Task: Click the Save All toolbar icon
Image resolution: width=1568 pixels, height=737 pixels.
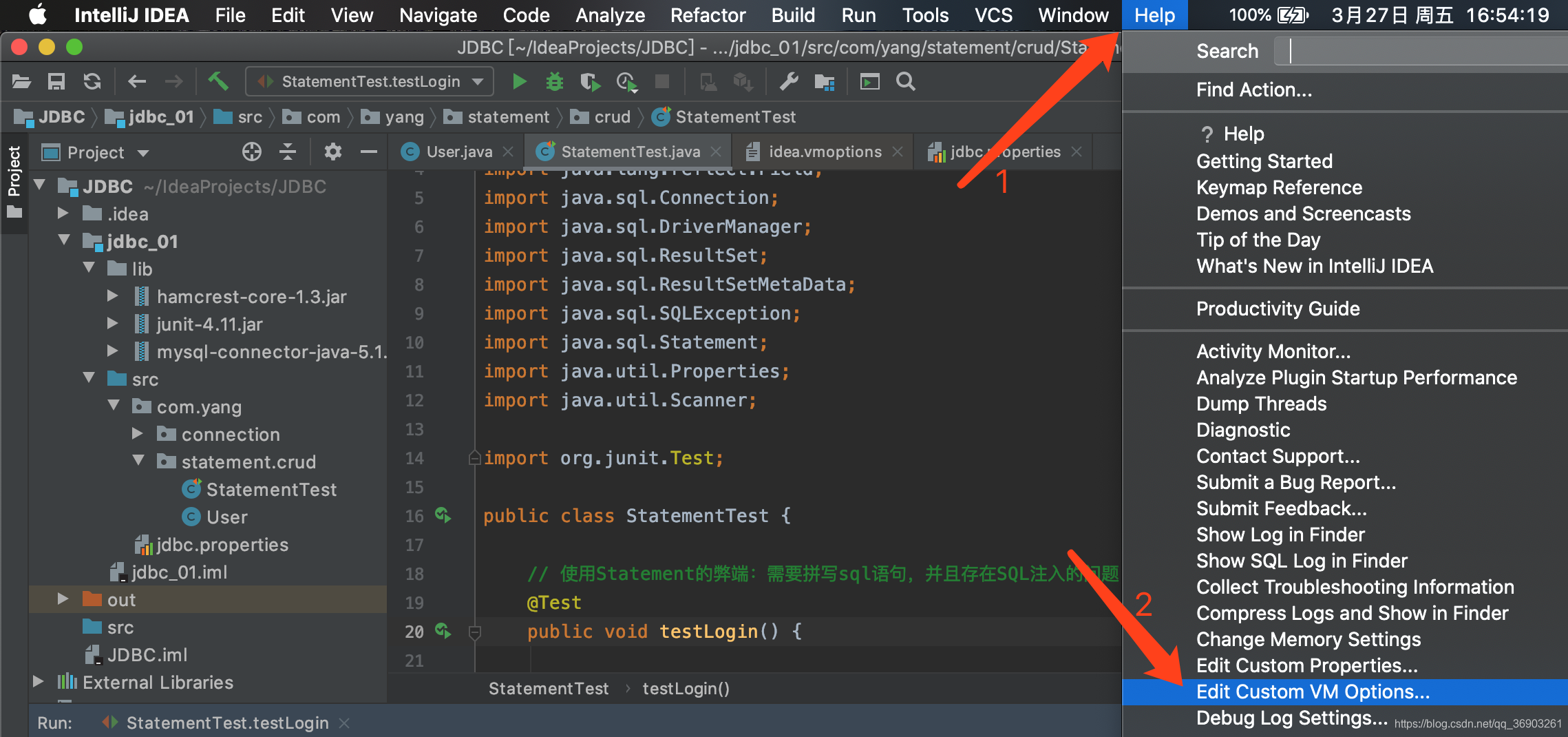Action: (56, 82)
